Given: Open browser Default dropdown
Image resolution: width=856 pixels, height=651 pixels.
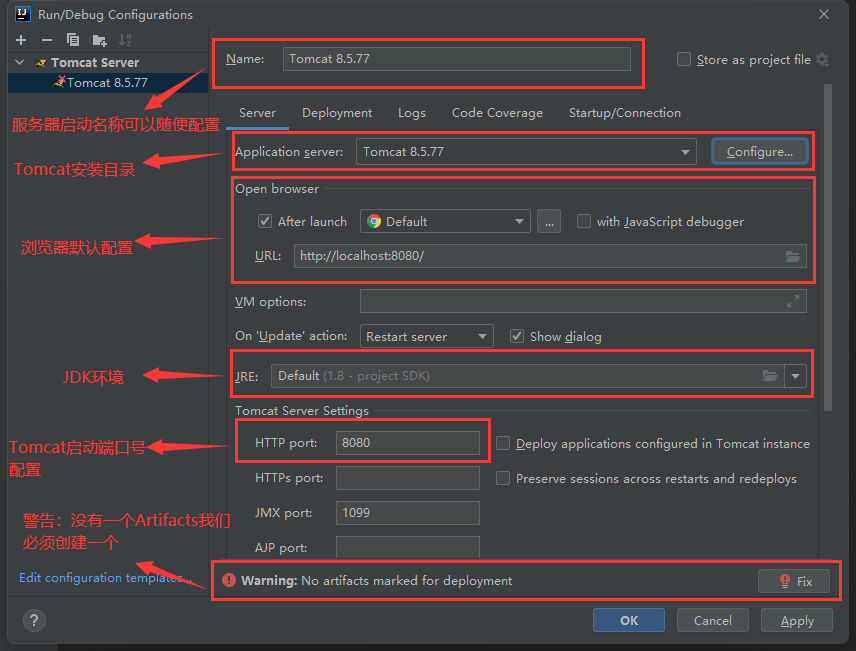Looking at the screenshot, I should [x=445, y=221].
